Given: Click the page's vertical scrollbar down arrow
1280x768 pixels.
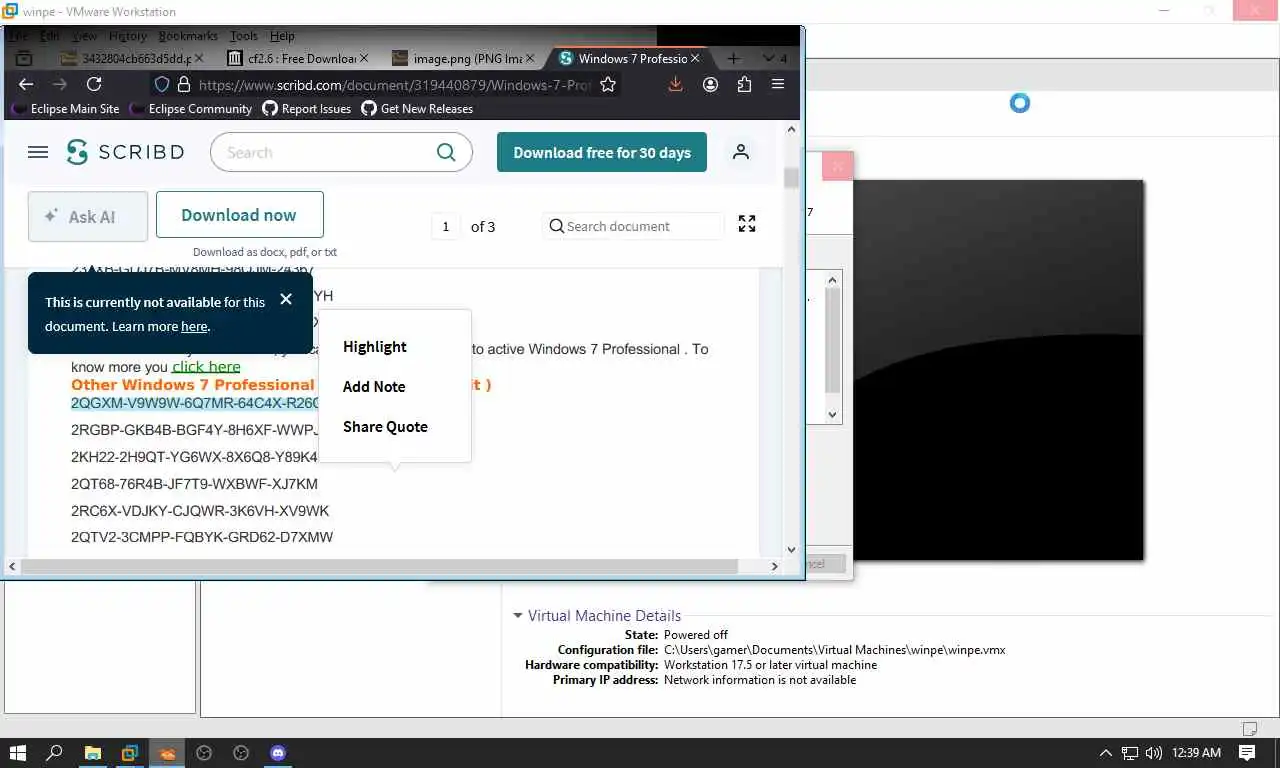Looking at the screenshot, I should pyautogui.click(x=792, y=549).
